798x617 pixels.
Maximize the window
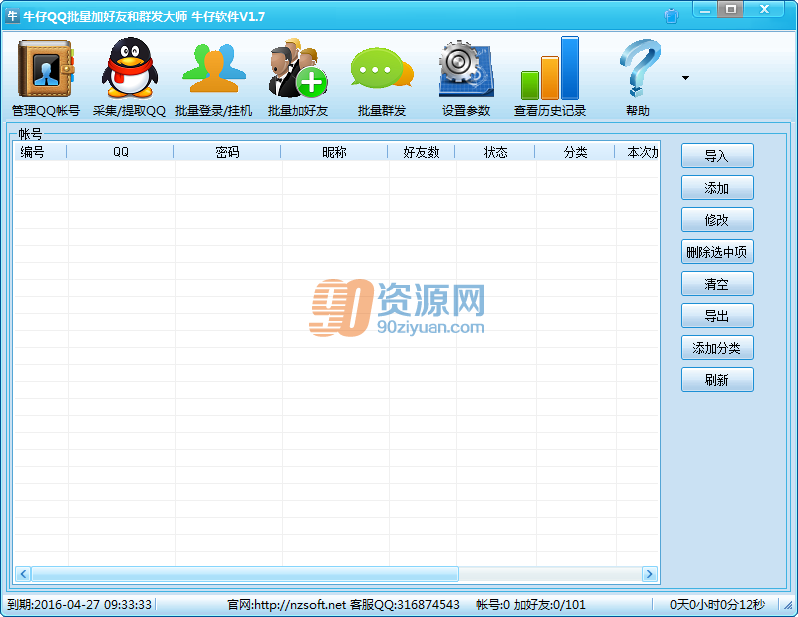(x=731, y=9)
